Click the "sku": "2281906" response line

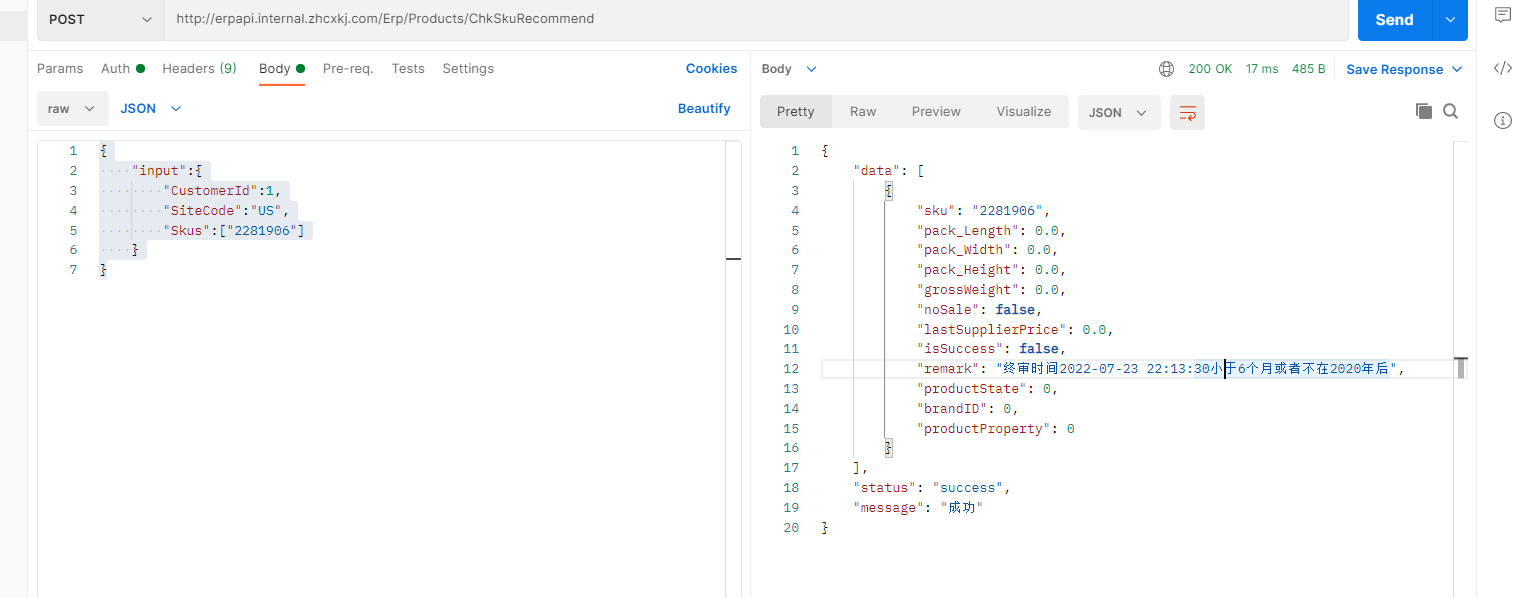pos(984,210)
